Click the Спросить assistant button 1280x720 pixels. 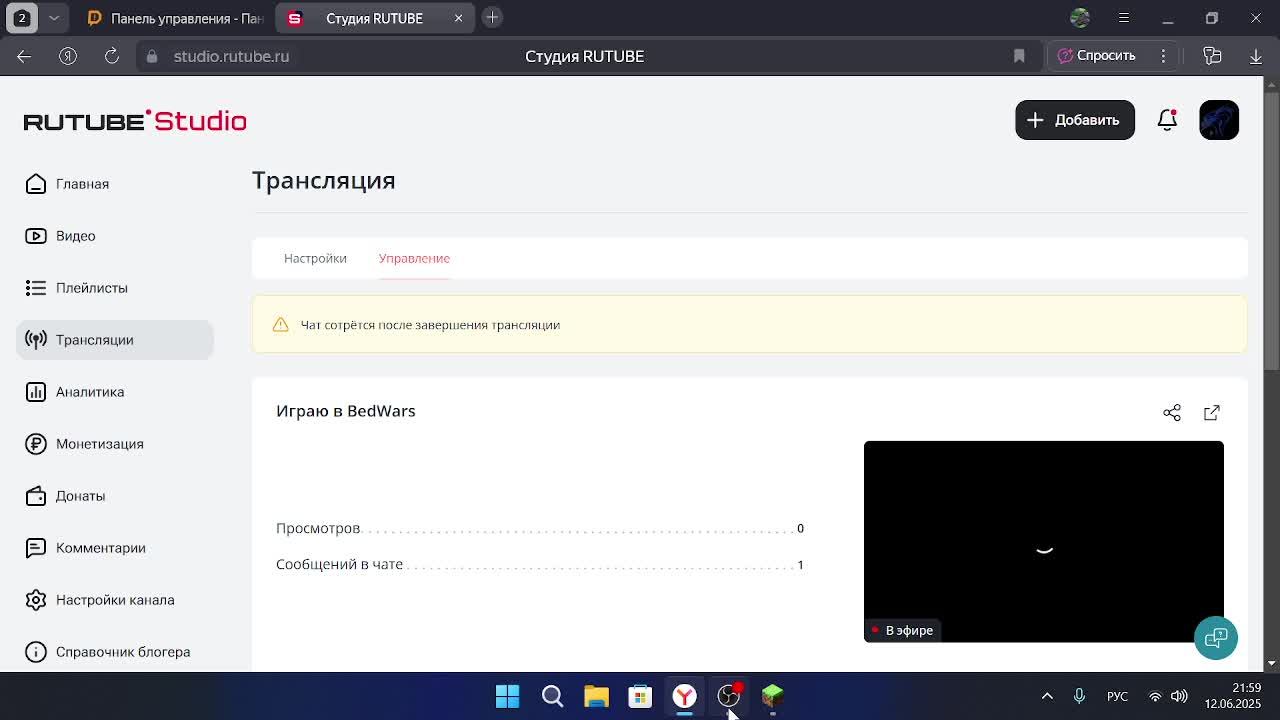click(1097, 56)
